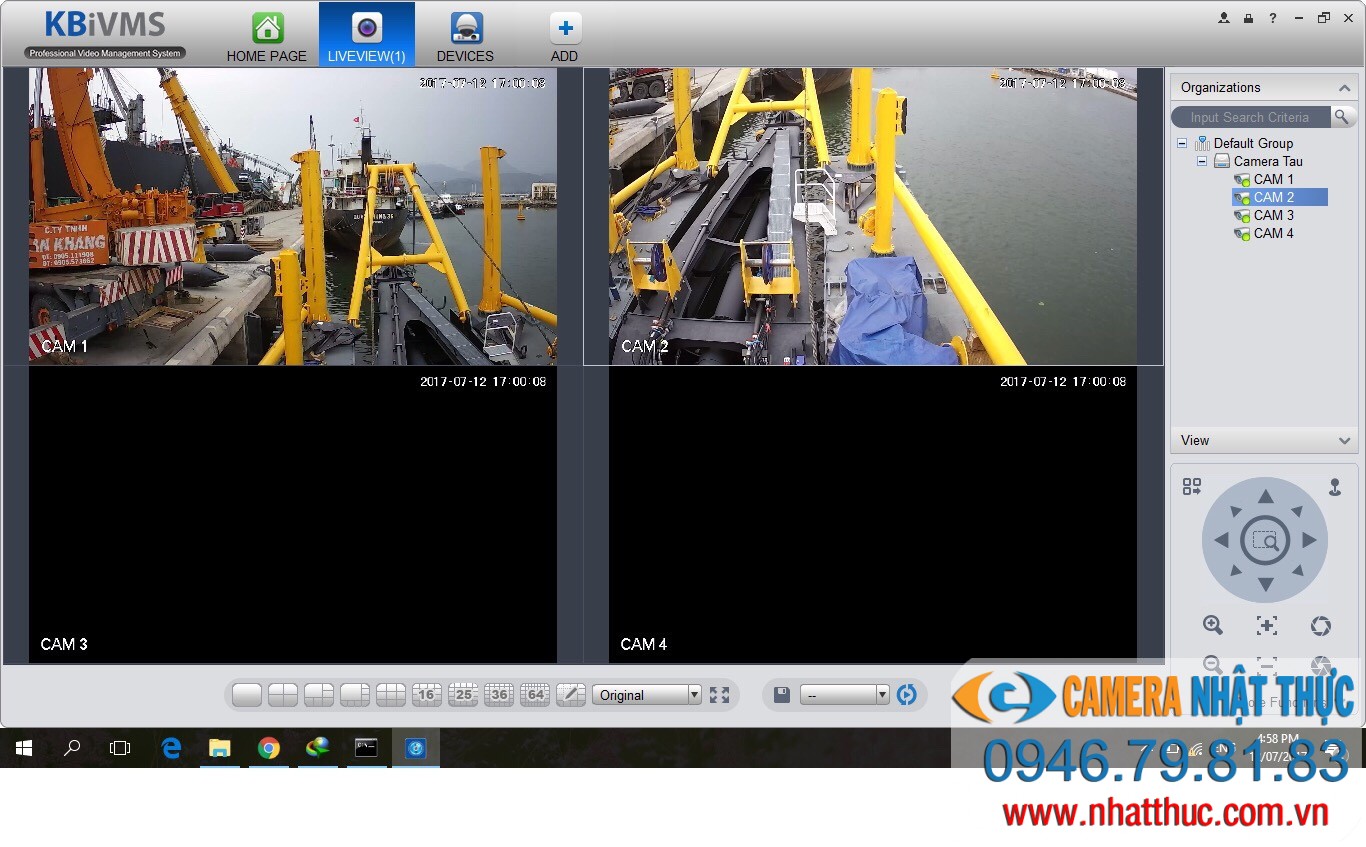Collapse the Default Group tree node
The width and height of the screenshot is (1366, 847).
pyautogui.click(x=1183, y=143)
